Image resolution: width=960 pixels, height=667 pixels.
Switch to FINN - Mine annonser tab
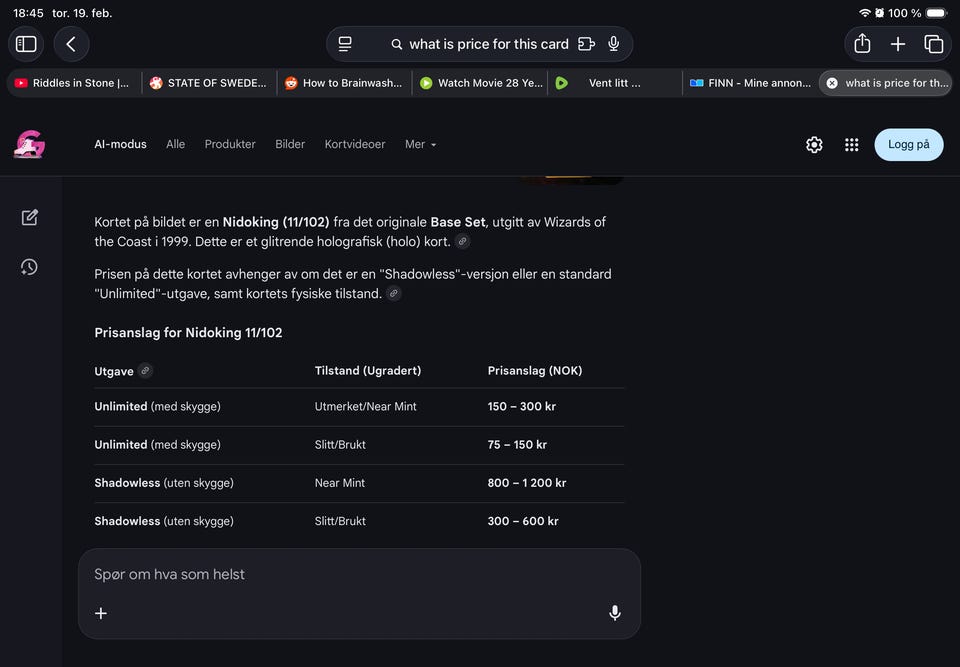click(x=750, y=83)
